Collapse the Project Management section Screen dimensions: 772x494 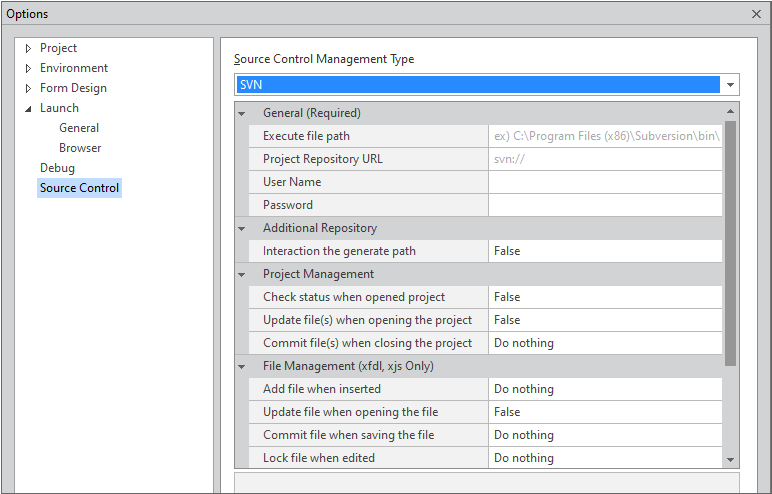(242, 274)
